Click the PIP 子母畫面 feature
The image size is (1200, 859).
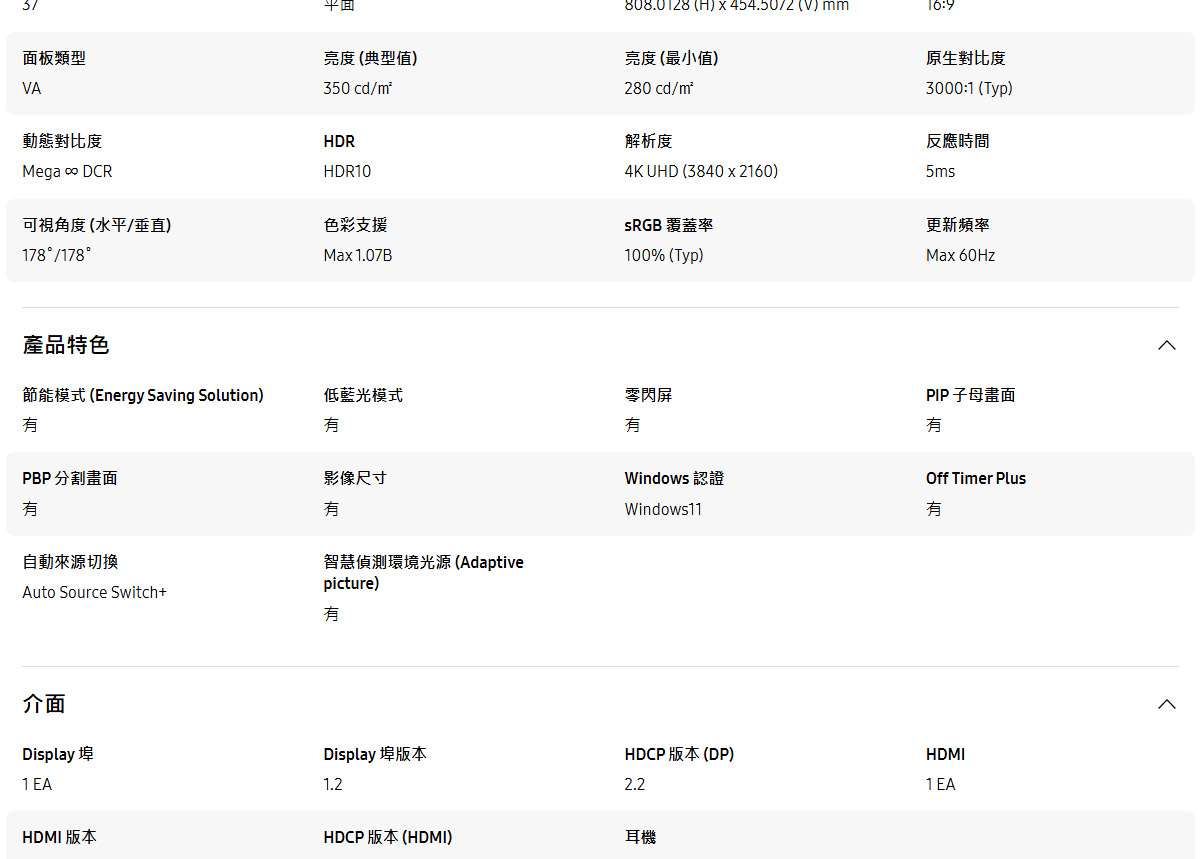(971, 394)
